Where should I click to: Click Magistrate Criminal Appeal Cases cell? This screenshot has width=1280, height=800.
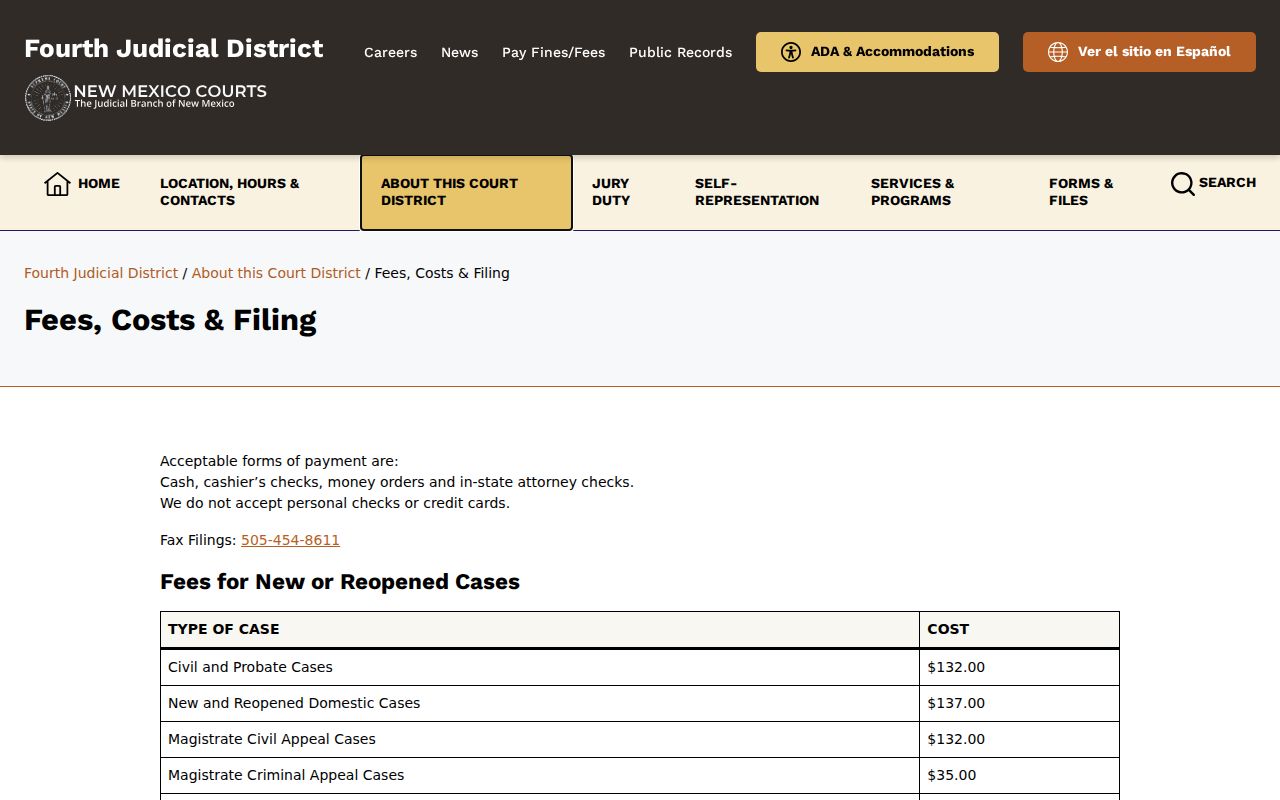point(540,775)
